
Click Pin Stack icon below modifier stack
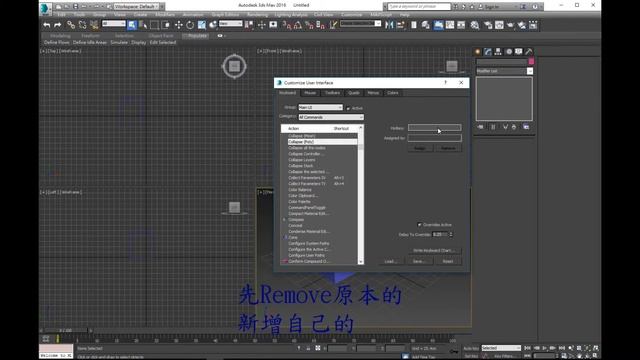pyautogui.click(x=480, y=127)
